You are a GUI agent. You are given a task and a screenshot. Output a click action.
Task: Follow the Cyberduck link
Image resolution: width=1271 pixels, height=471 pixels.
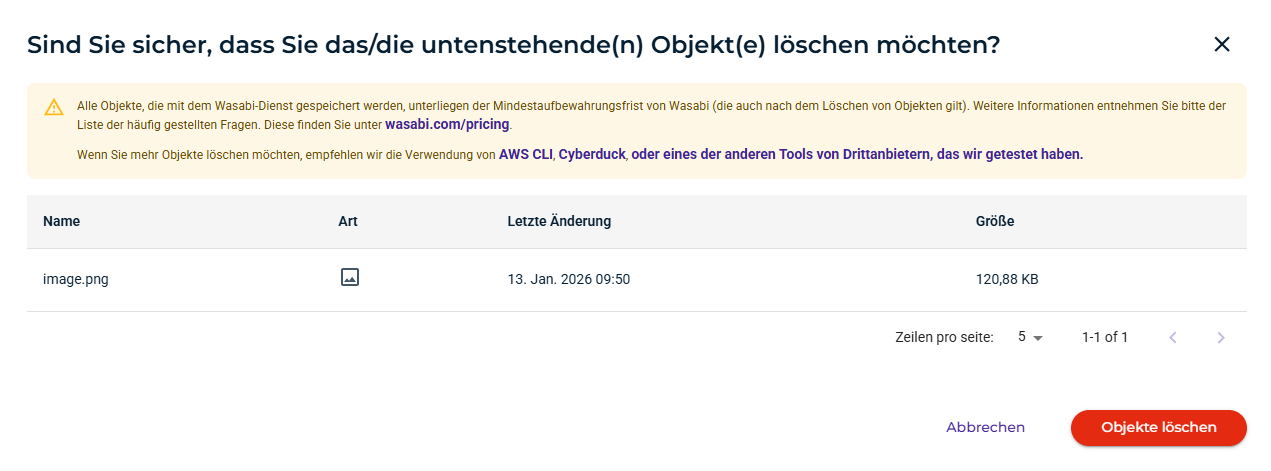[x=592, y=155]
